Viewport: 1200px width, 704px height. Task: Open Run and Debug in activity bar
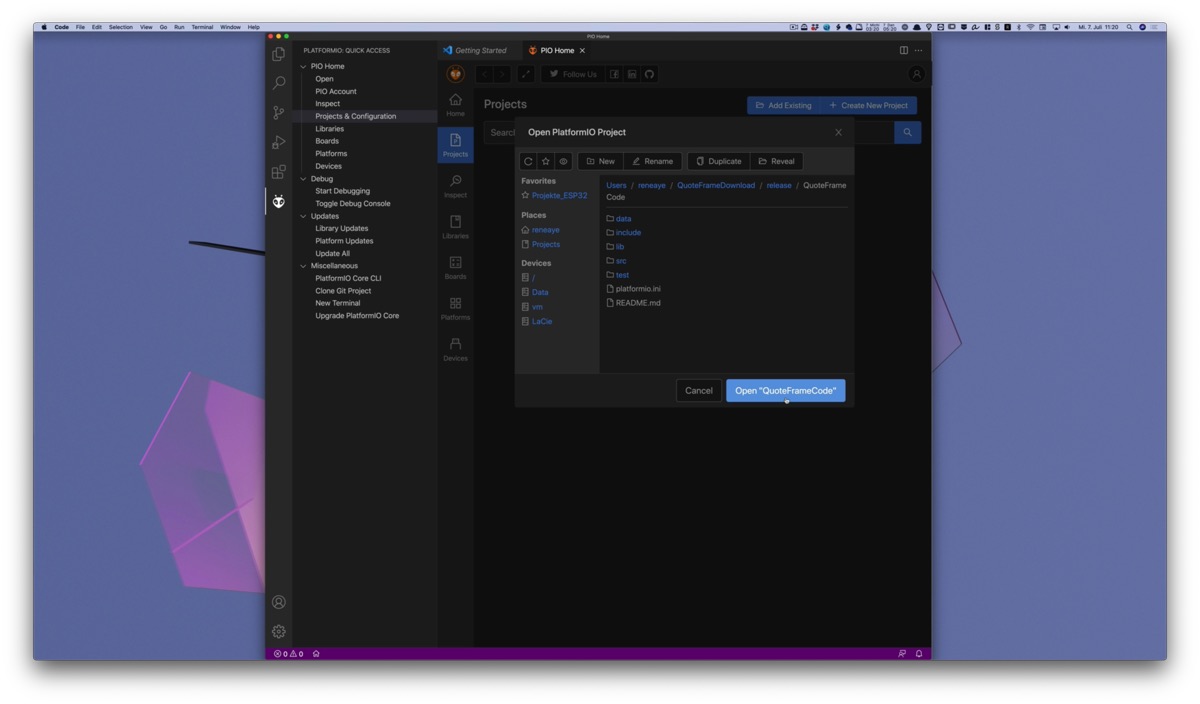click(279, 142)
